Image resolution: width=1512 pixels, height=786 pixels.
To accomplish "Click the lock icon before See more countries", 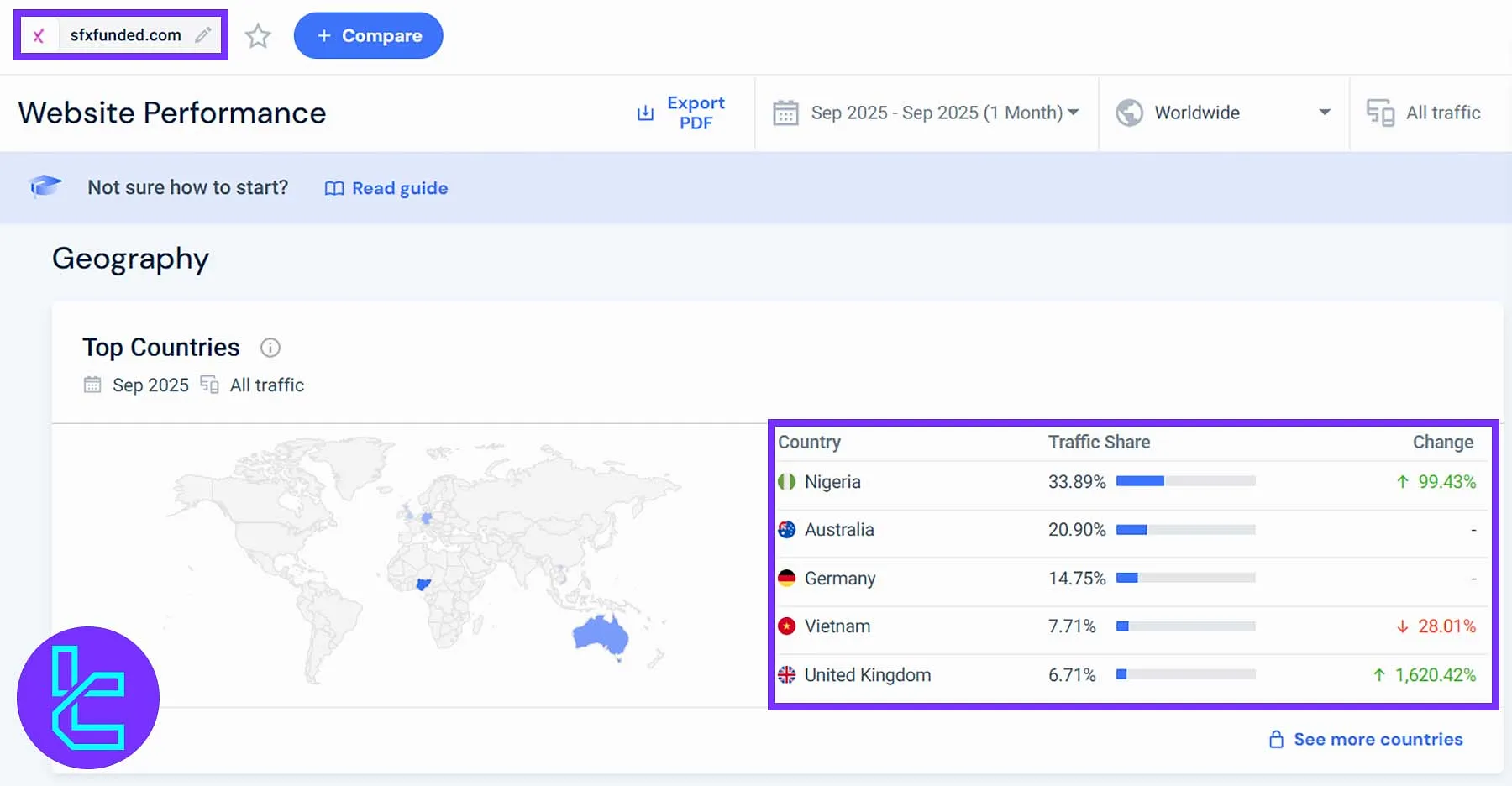I will pos(1276,739).
